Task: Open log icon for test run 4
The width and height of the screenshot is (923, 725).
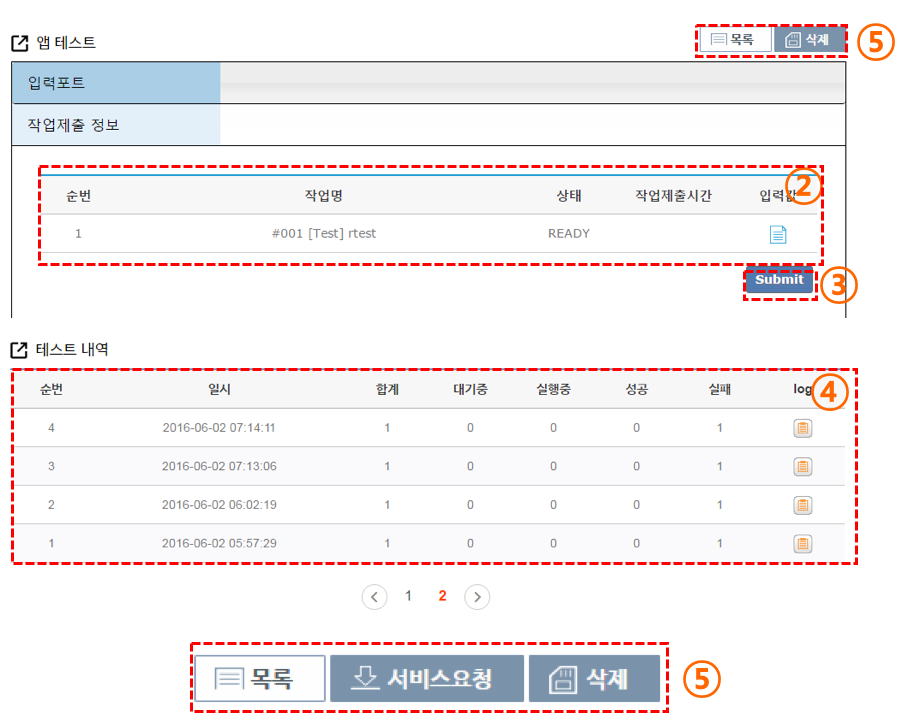Action: point(802,428)
